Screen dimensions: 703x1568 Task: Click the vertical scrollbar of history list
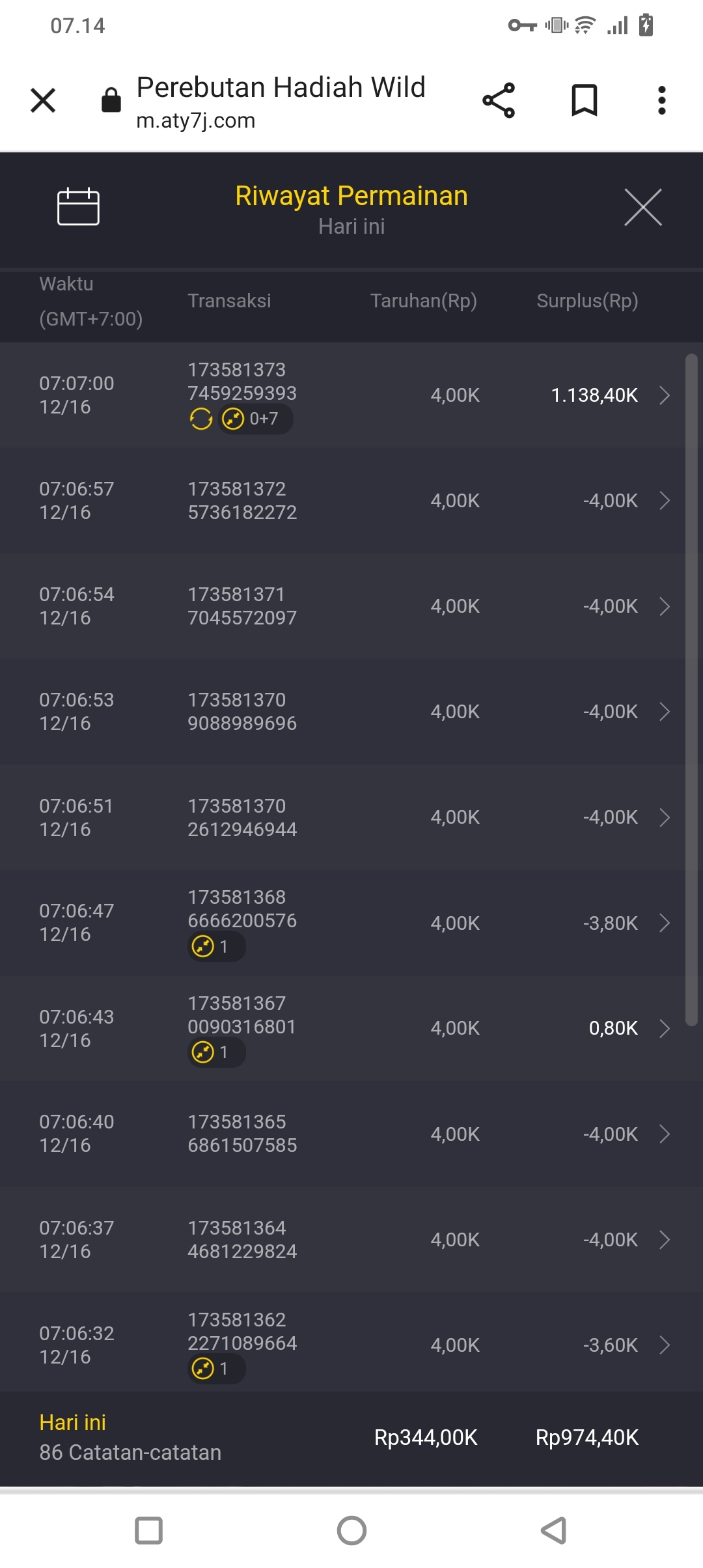click(x=691, y=690)
